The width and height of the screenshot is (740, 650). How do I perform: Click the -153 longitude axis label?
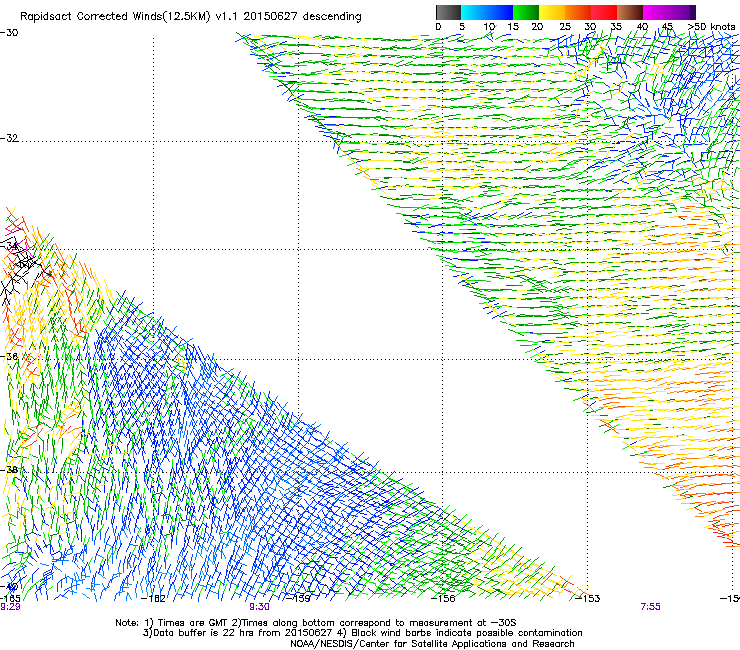tap(588, 598)
